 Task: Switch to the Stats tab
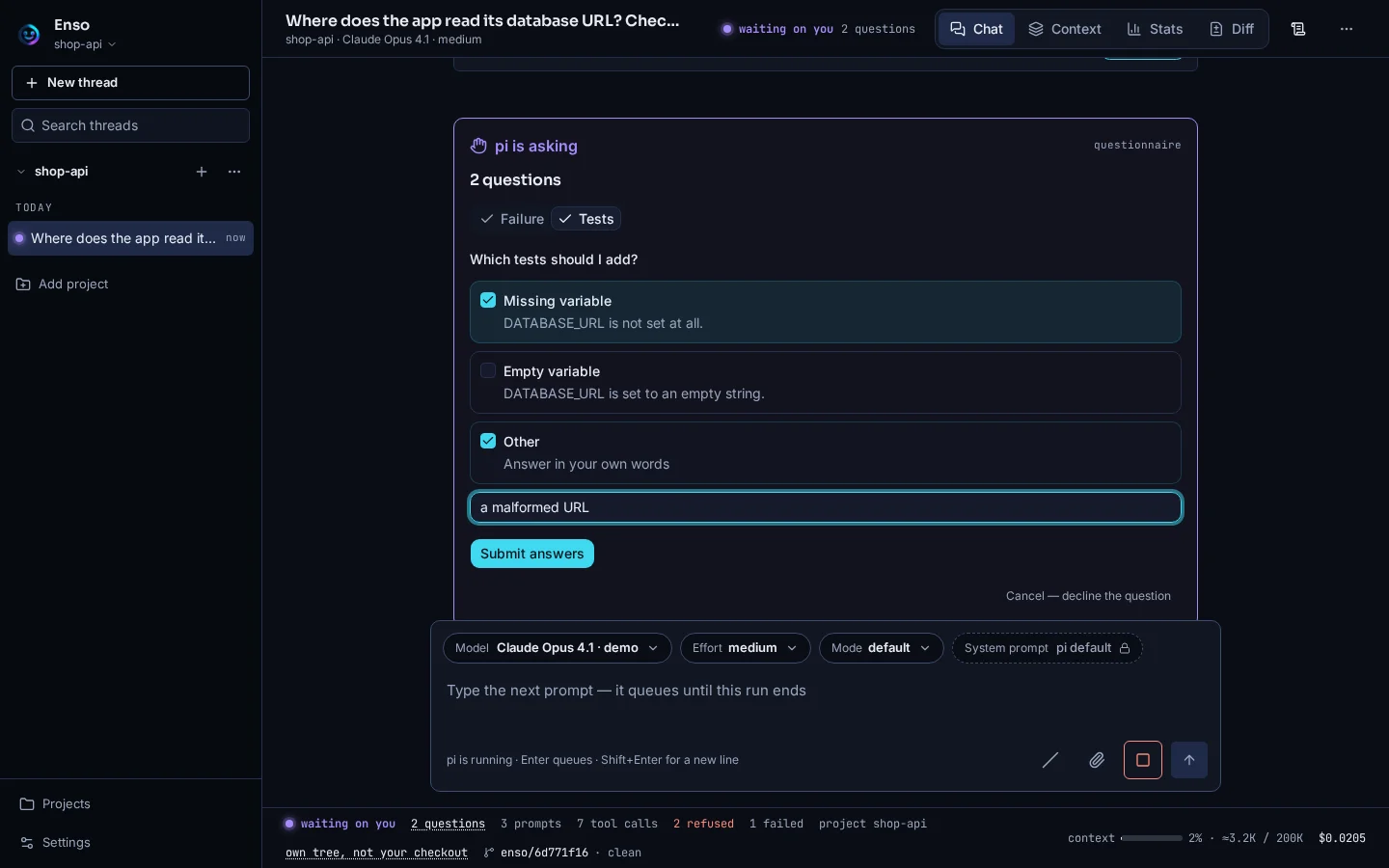[x=1155, y=29]
